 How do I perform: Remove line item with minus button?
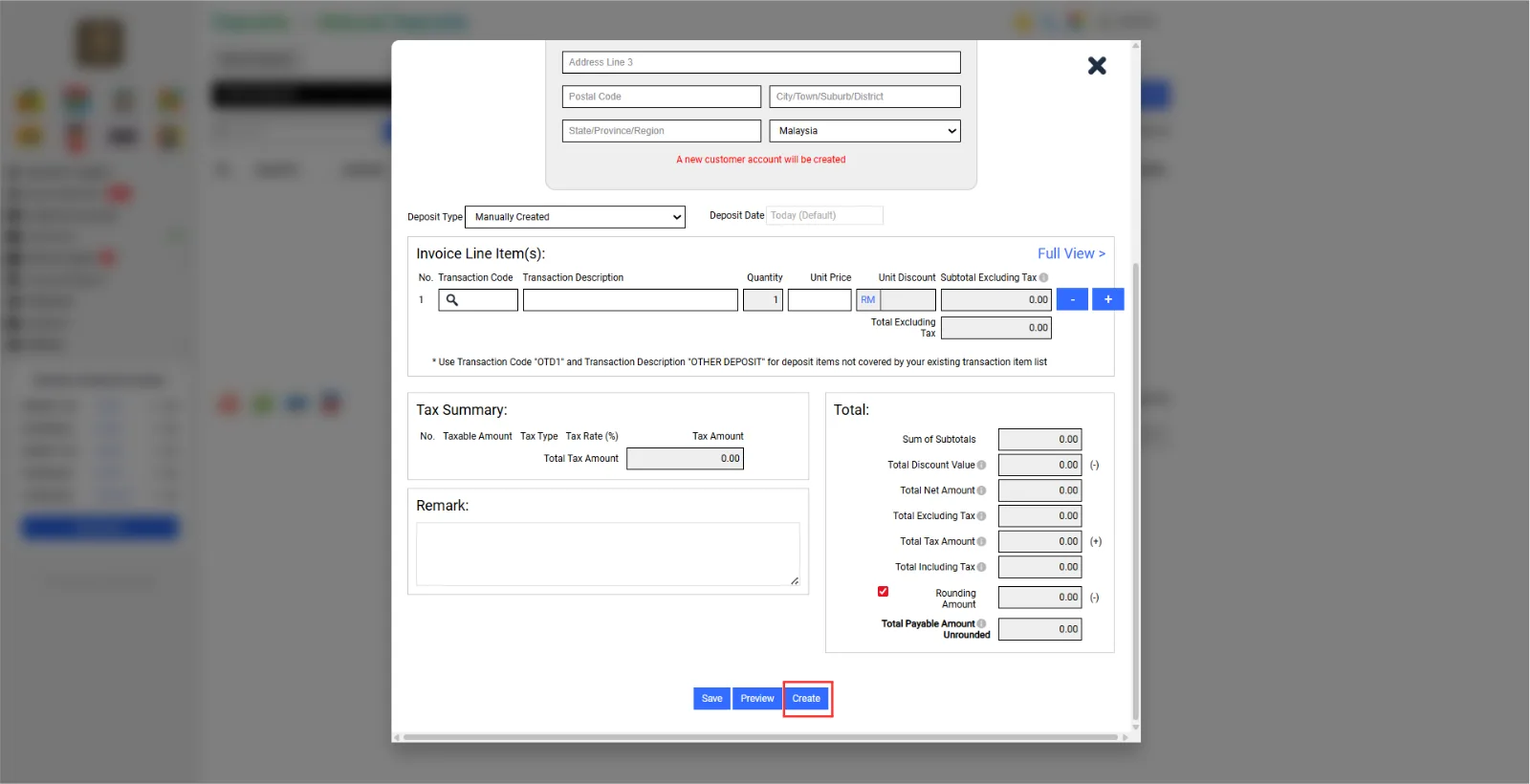(x=1072, y=299)
